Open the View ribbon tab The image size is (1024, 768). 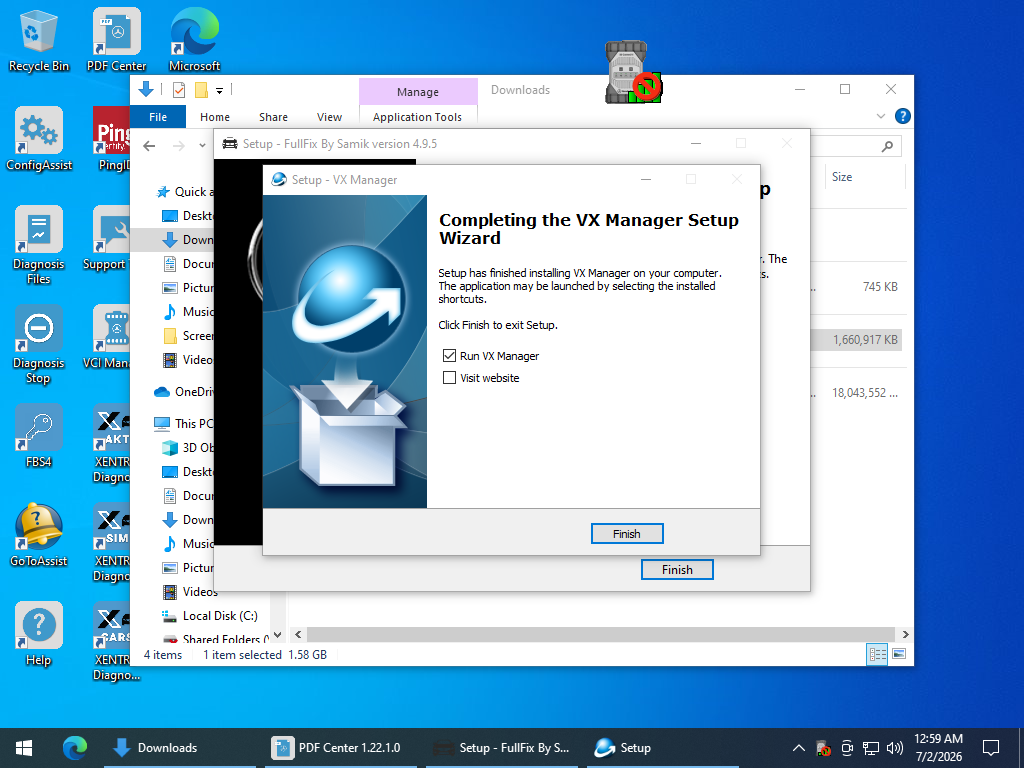(x=329, y=117)
